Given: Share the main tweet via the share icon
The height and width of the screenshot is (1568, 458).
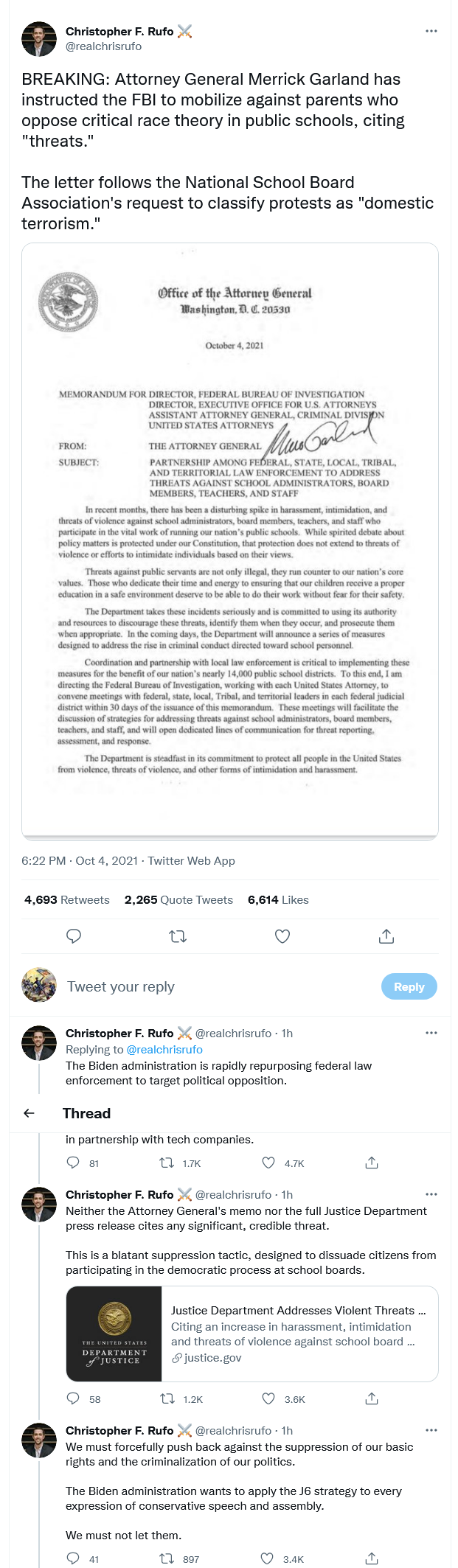Looking at the screenshot, I should (x=386, y=936).
